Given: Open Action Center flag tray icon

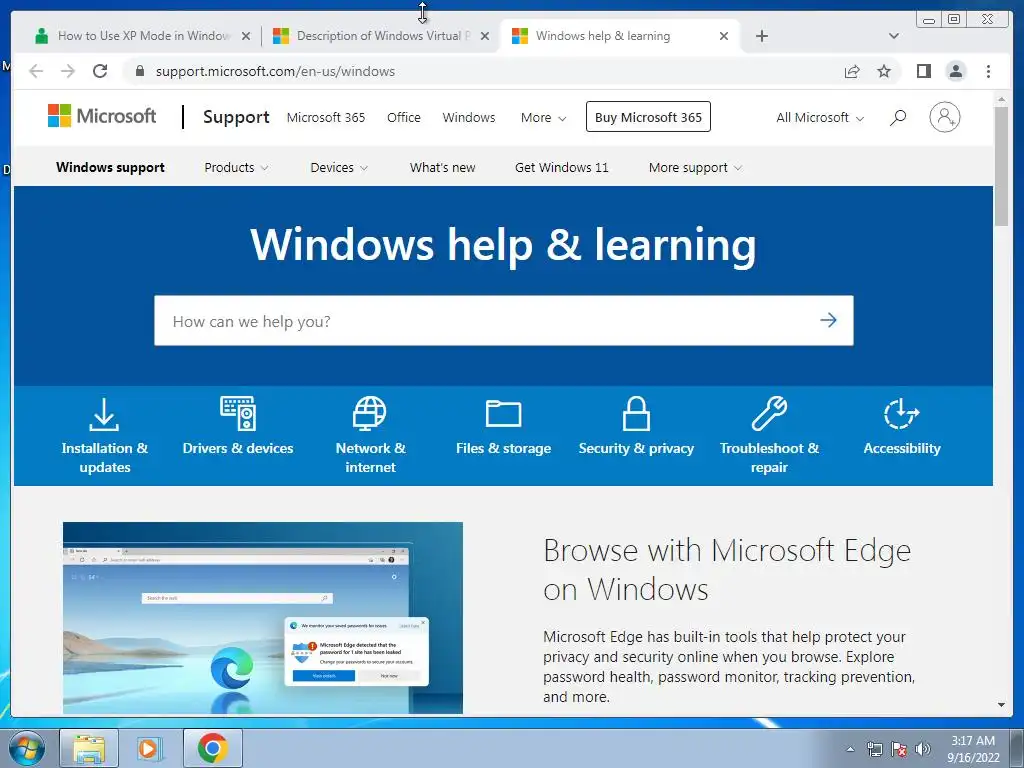Looking at the screenshot, I should click(x=899, y=749).
